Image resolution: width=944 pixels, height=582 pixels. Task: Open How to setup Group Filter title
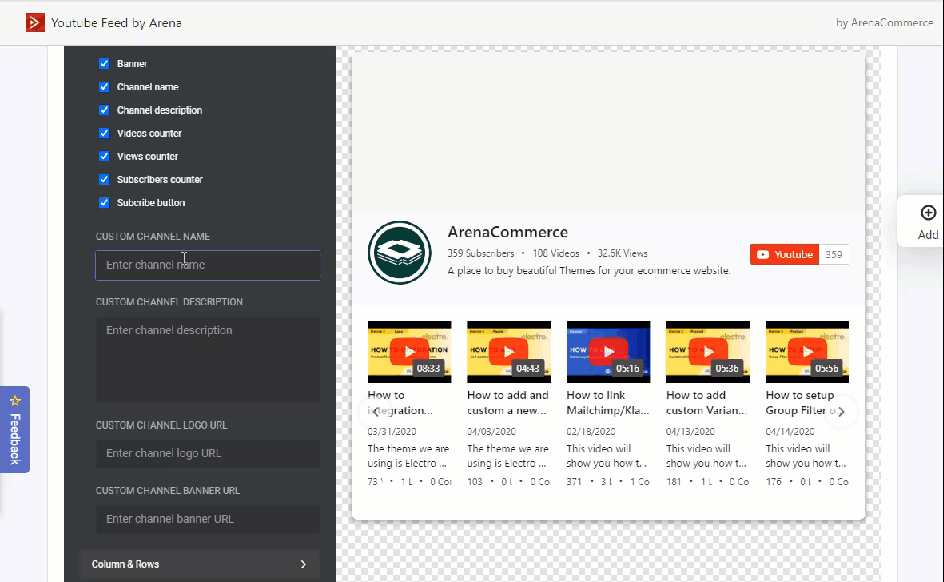(801, 403)
